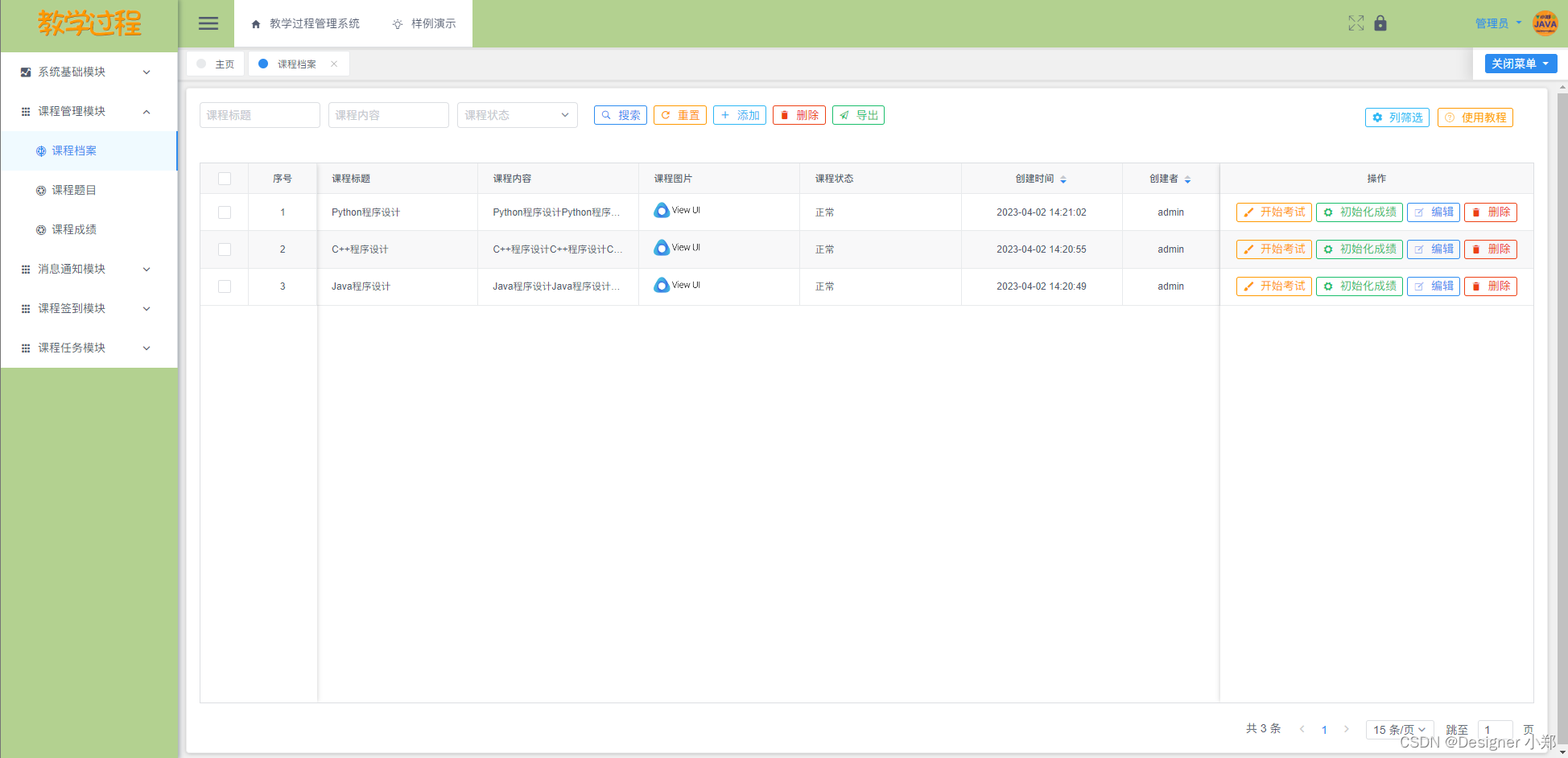Check the Java程序设计 row checkbox

coord(225,286)
